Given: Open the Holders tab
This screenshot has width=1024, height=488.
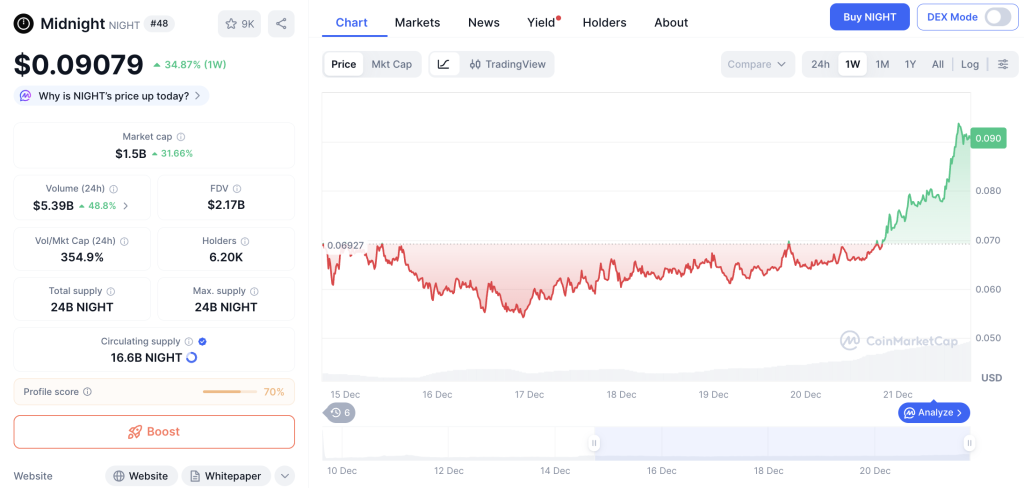Looking at the screenshot, I should point(604,22).
